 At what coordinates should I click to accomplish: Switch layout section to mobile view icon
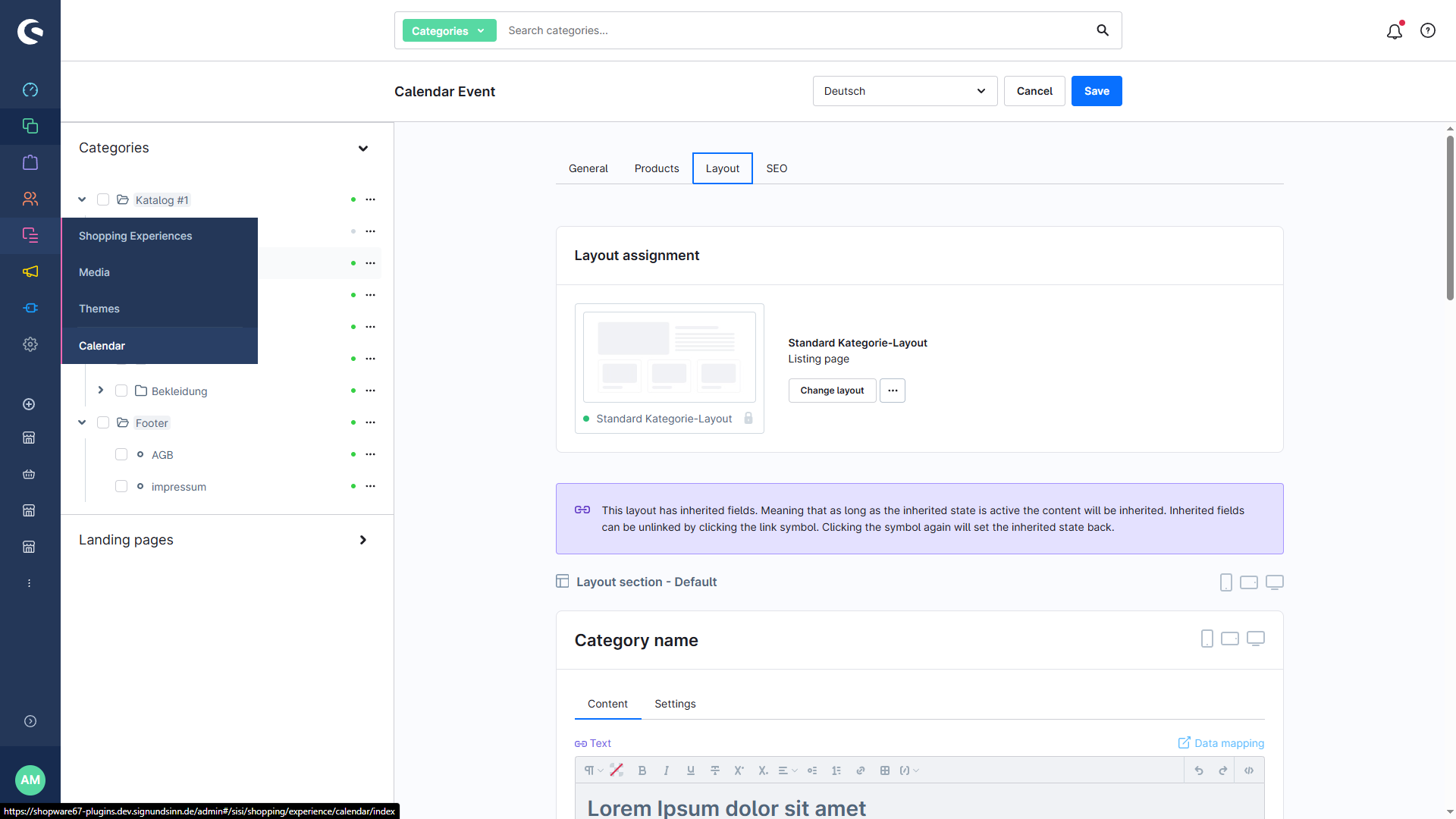(1225, 582)
